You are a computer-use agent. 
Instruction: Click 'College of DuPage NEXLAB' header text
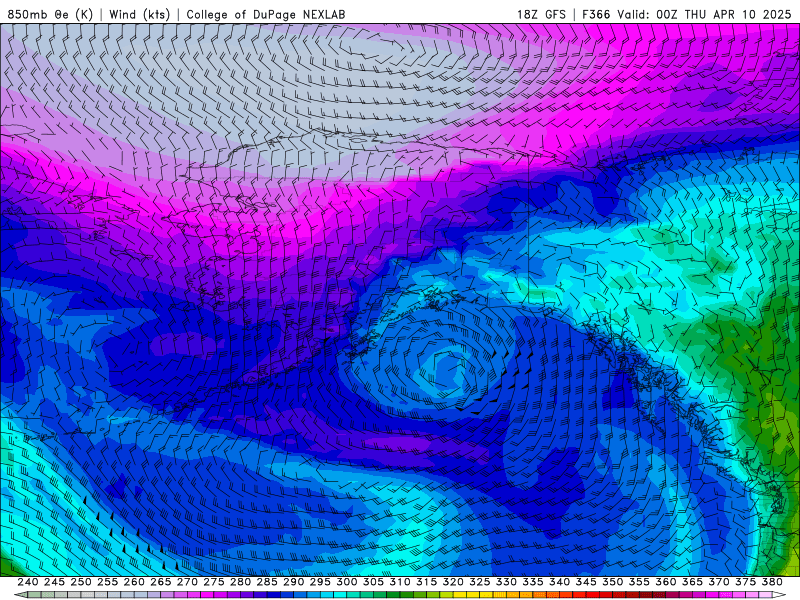coord(266,14)
